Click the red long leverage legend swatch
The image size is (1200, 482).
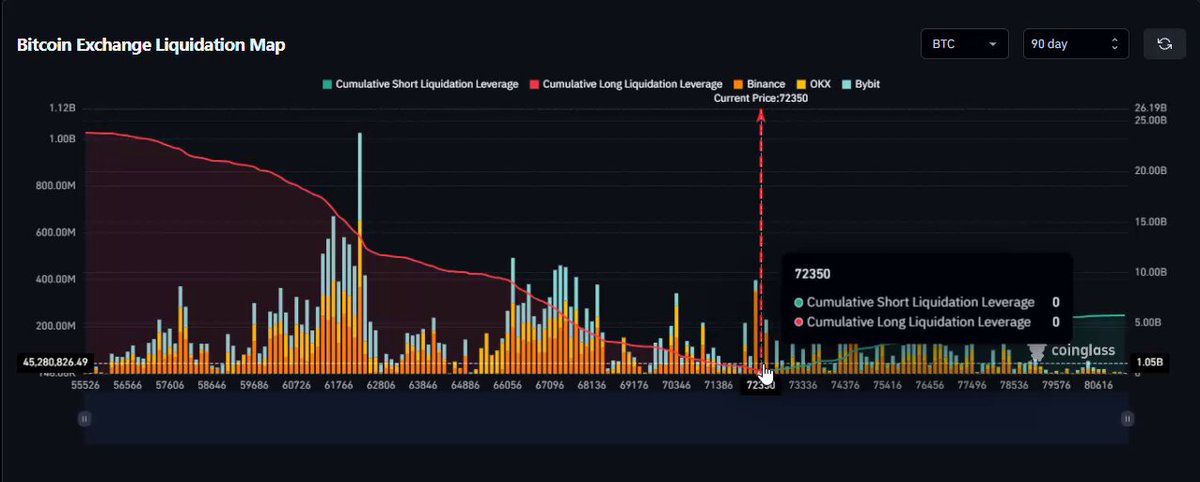click(x=535, y=84)
